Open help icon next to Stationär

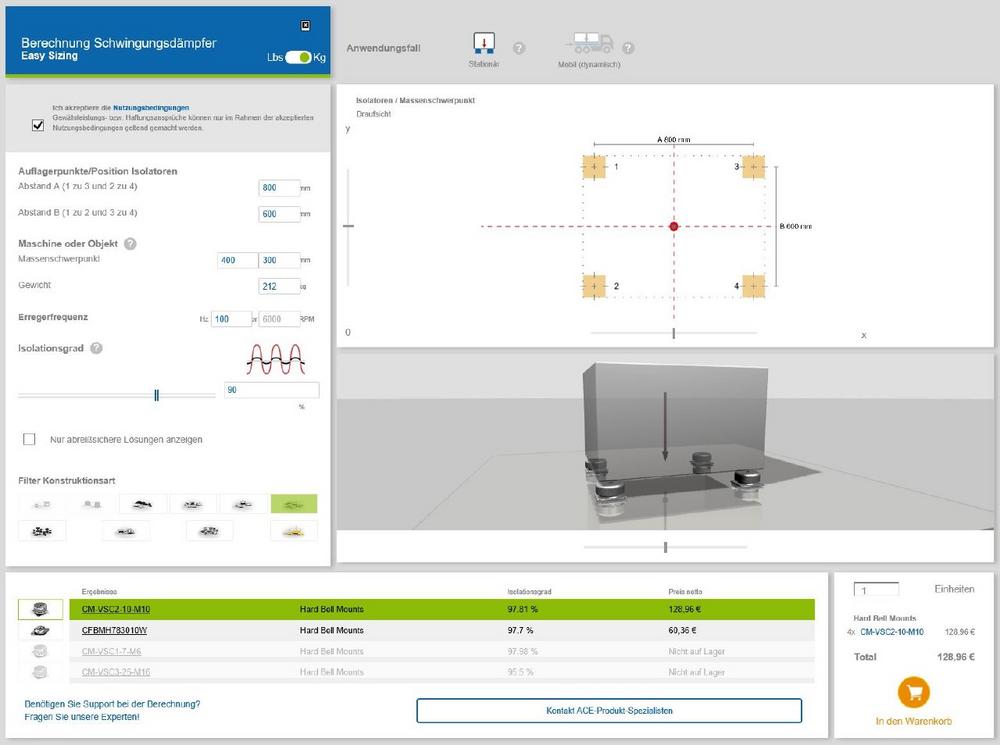click(x=519, y=48)
